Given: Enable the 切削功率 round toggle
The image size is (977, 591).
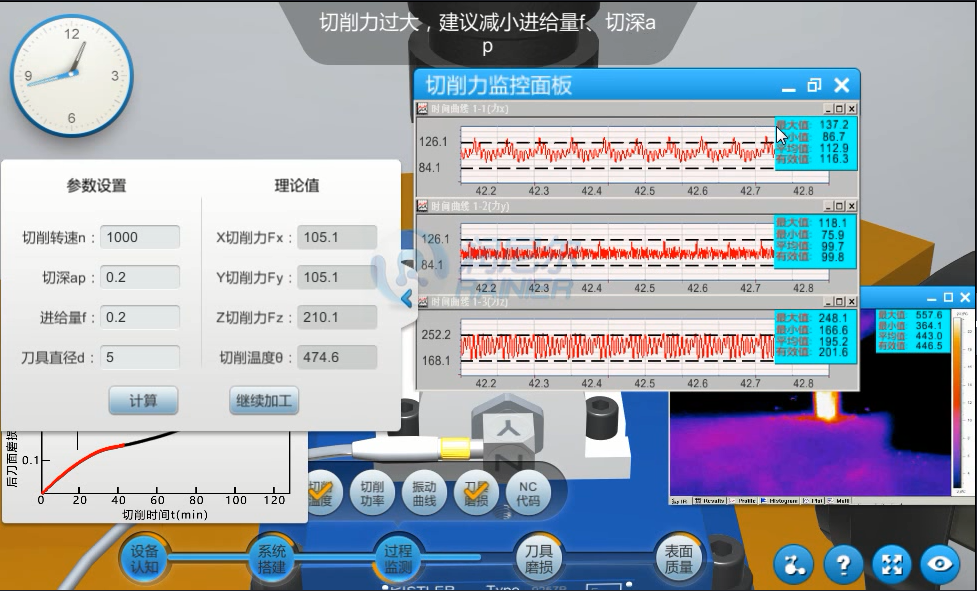Looking at the screenshot, I should pos(372,494).
